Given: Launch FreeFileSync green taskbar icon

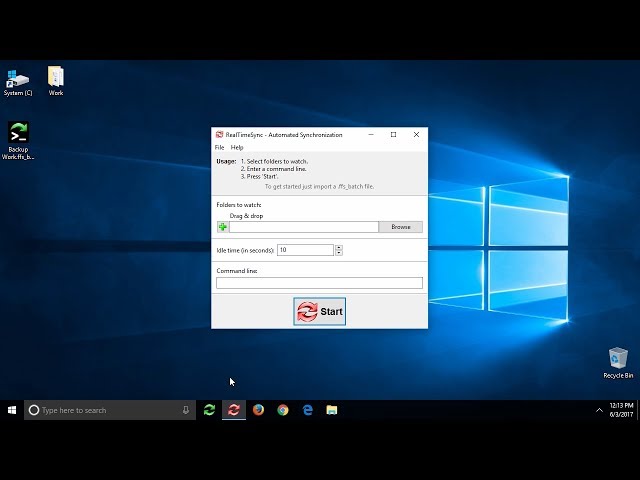Looking at the screenshot, I should [x=209, y=410].
